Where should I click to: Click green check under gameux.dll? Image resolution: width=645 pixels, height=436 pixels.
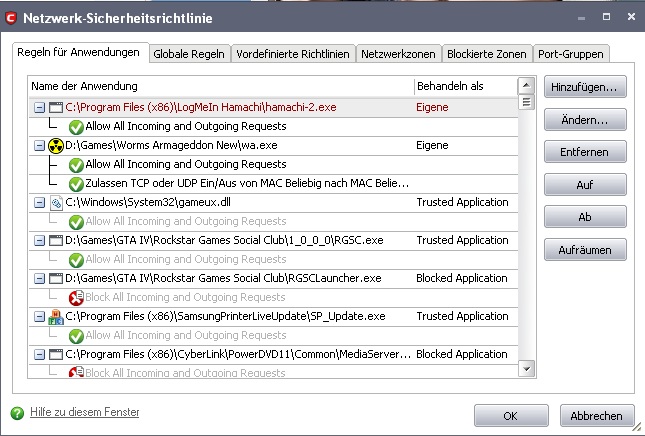(x=76, y=222)
